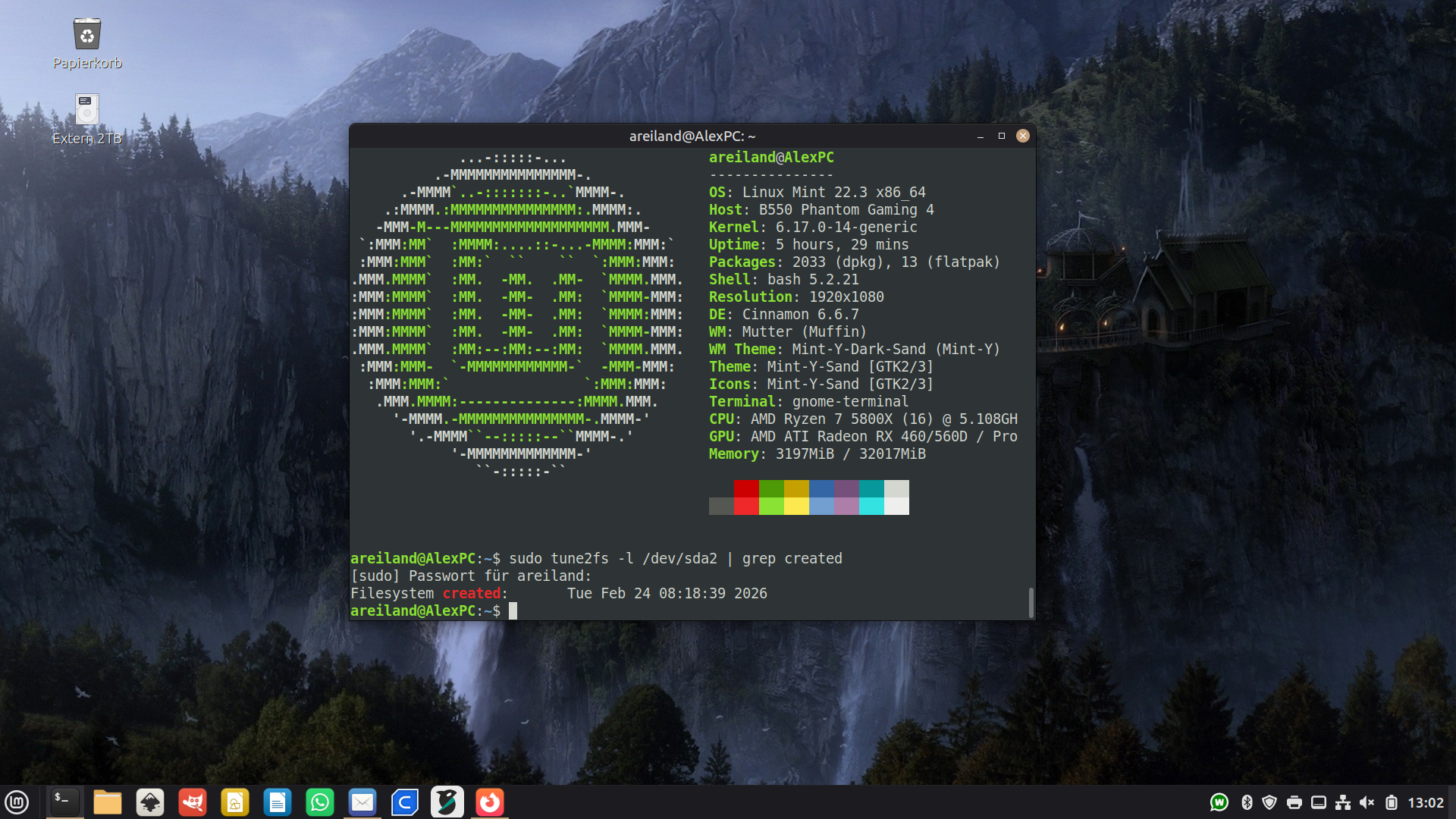Screen dimensions: 1456x819
Task: Open LibreOffice Writer launcher
Action: pos(278,802)
